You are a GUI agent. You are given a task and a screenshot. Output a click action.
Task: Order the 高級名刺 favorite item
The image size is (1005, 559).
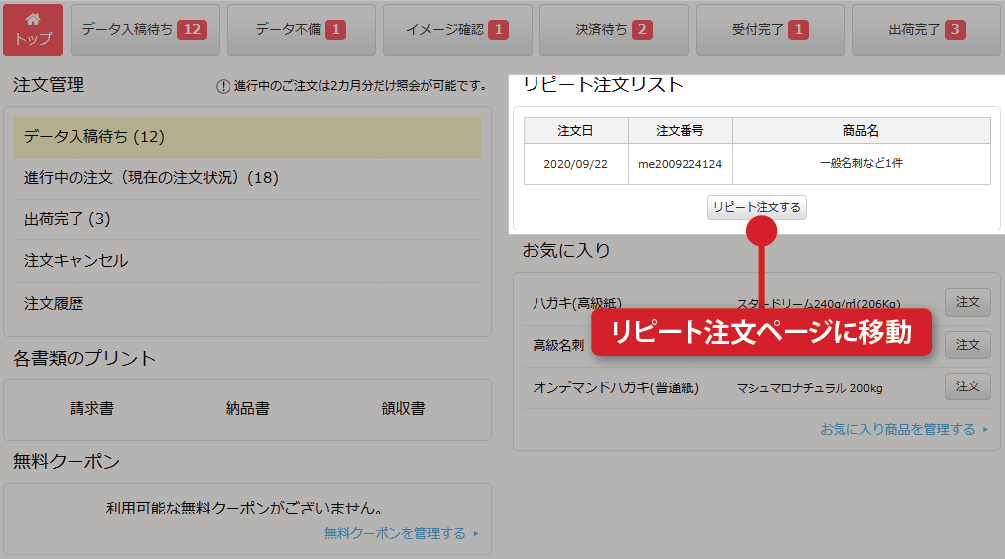pos(968,345)
